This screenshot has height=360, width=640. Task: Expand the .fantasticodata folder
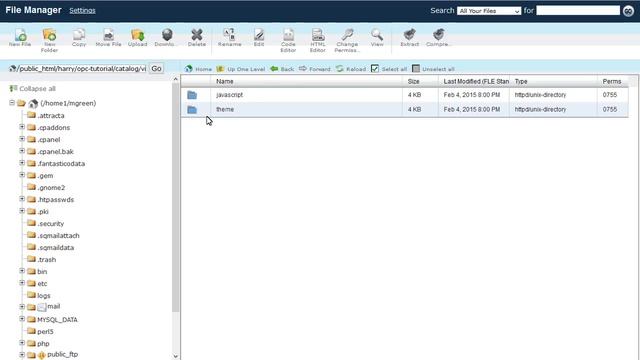(22, 163)
